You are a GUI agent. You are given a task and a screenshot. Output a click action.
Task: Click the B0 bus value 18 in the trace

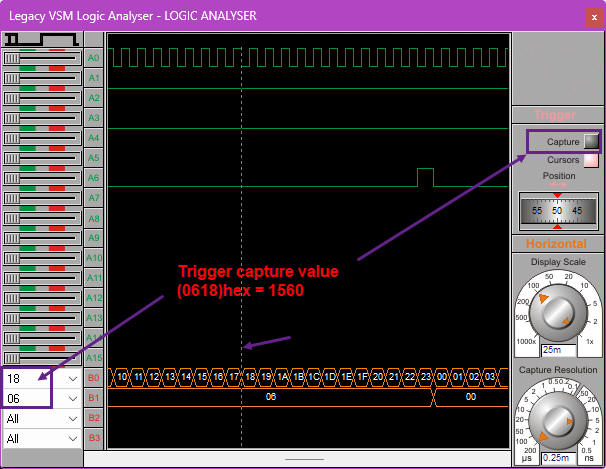coord(250,377)
